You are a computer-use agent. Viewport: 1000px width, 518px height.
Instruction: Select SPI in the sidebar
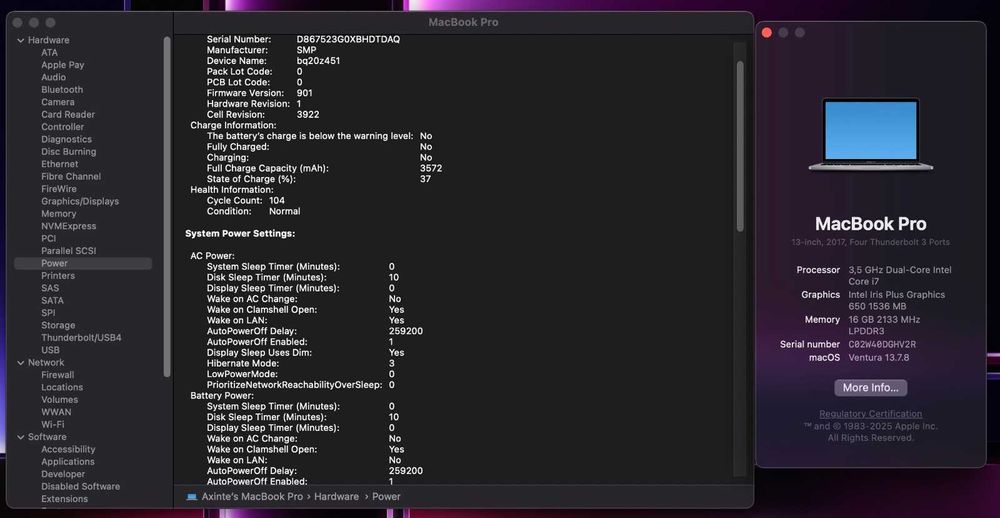coord(48,313)
